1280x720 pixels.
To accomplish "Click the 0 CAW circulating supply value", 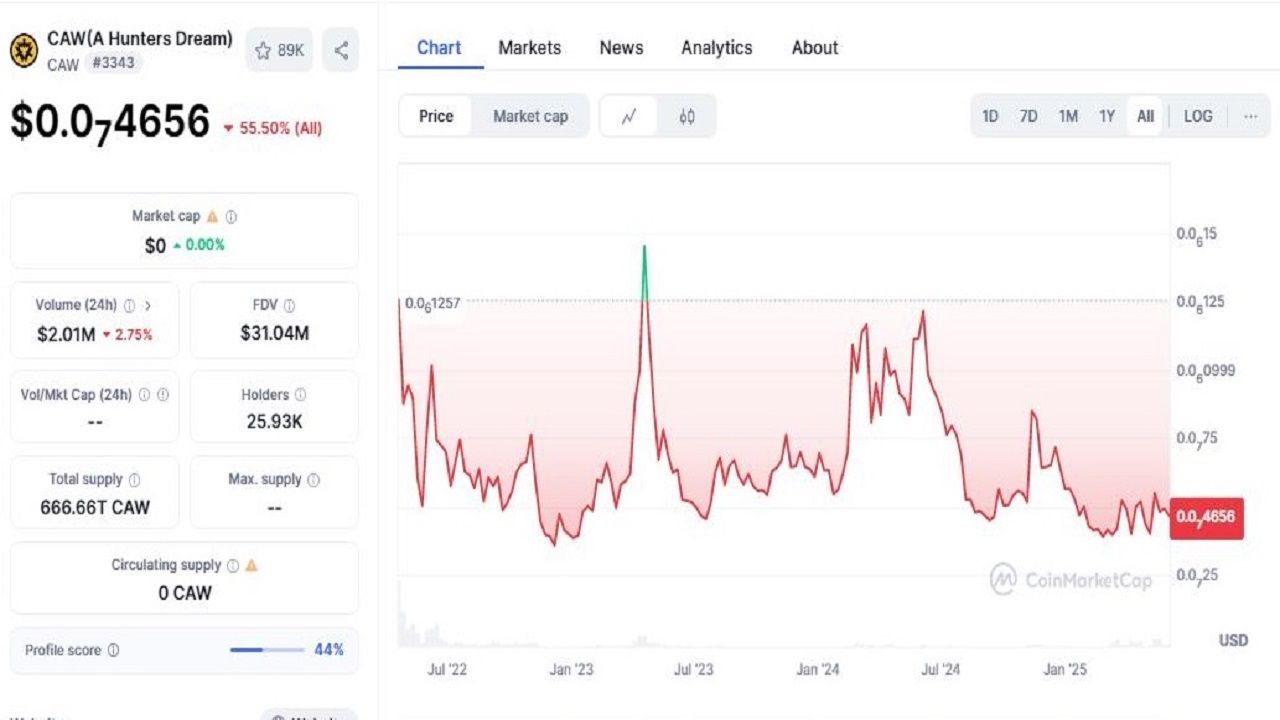I will click(185, 593).
